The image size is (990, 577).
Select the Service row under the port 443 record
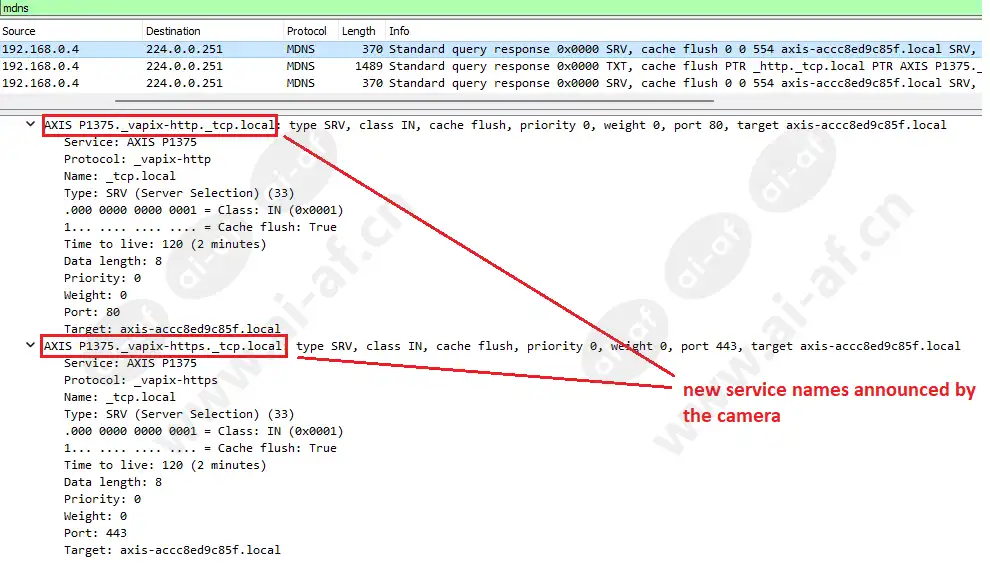131,363
